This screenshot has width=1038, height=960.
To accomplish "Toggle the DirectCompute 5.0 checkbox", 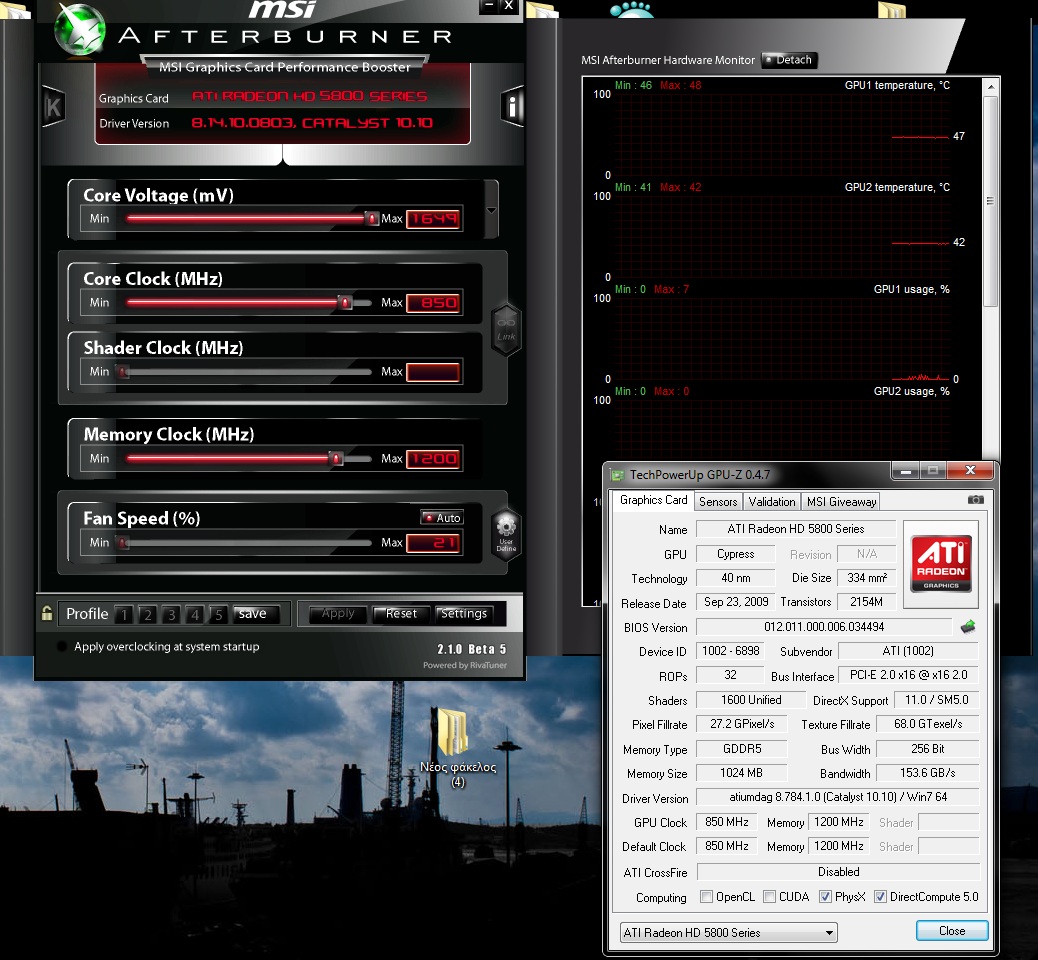I will [x=880, y=896].
